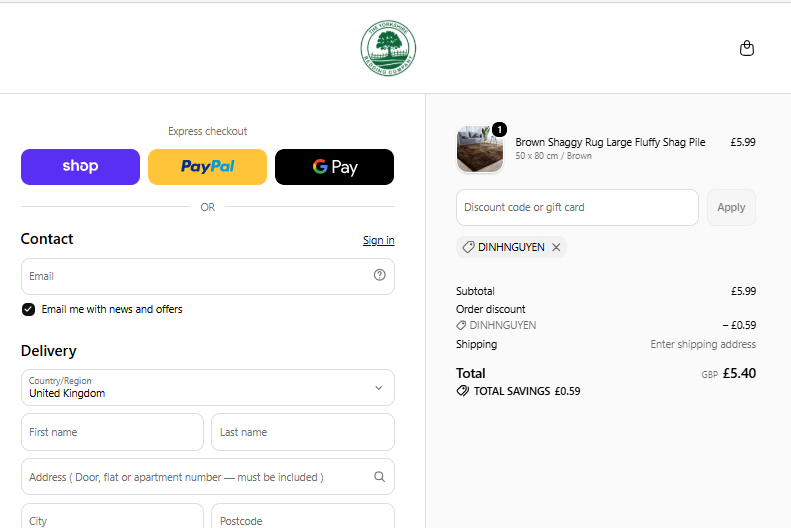Open the Brown Shaggy Rug product thumbnail
This screenshot has width=791, height=528.
[x=480, y=149]
